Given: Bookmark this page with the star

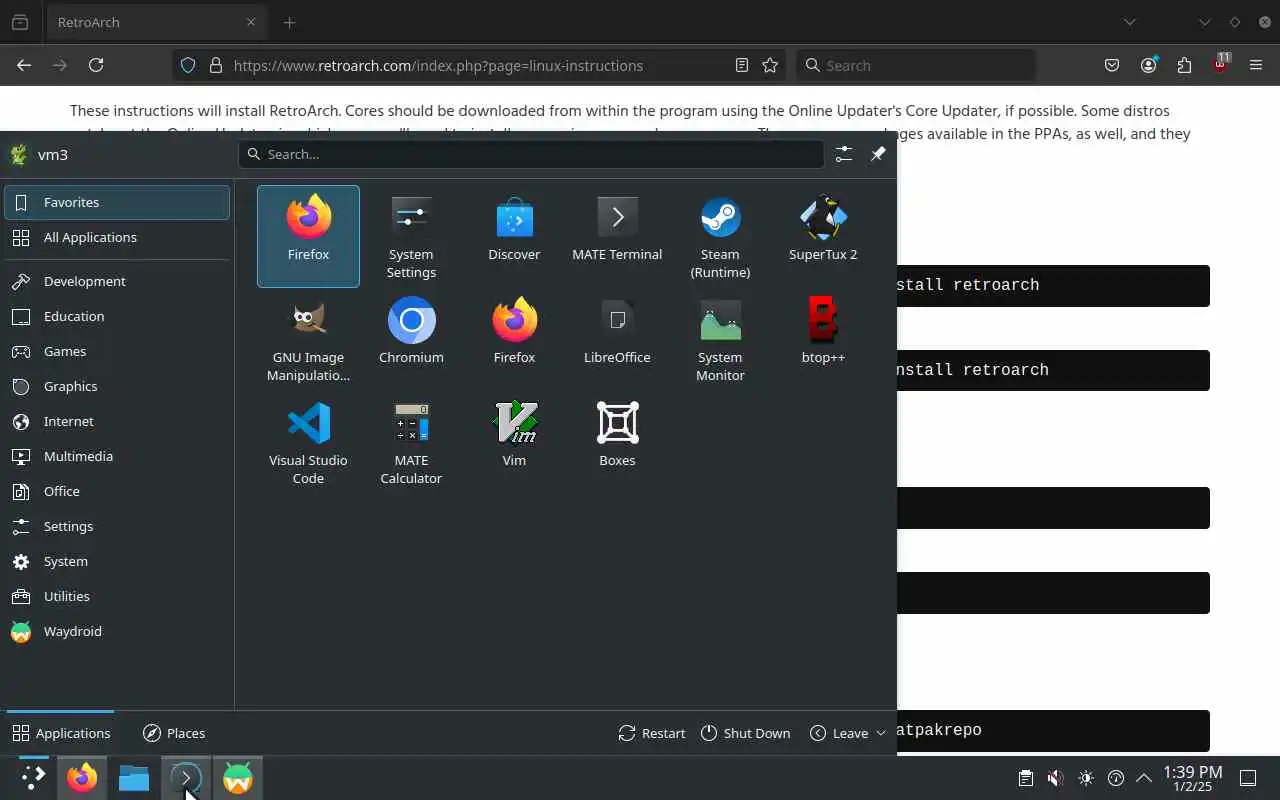Looking at the screenshot, I should coord(770,65).
